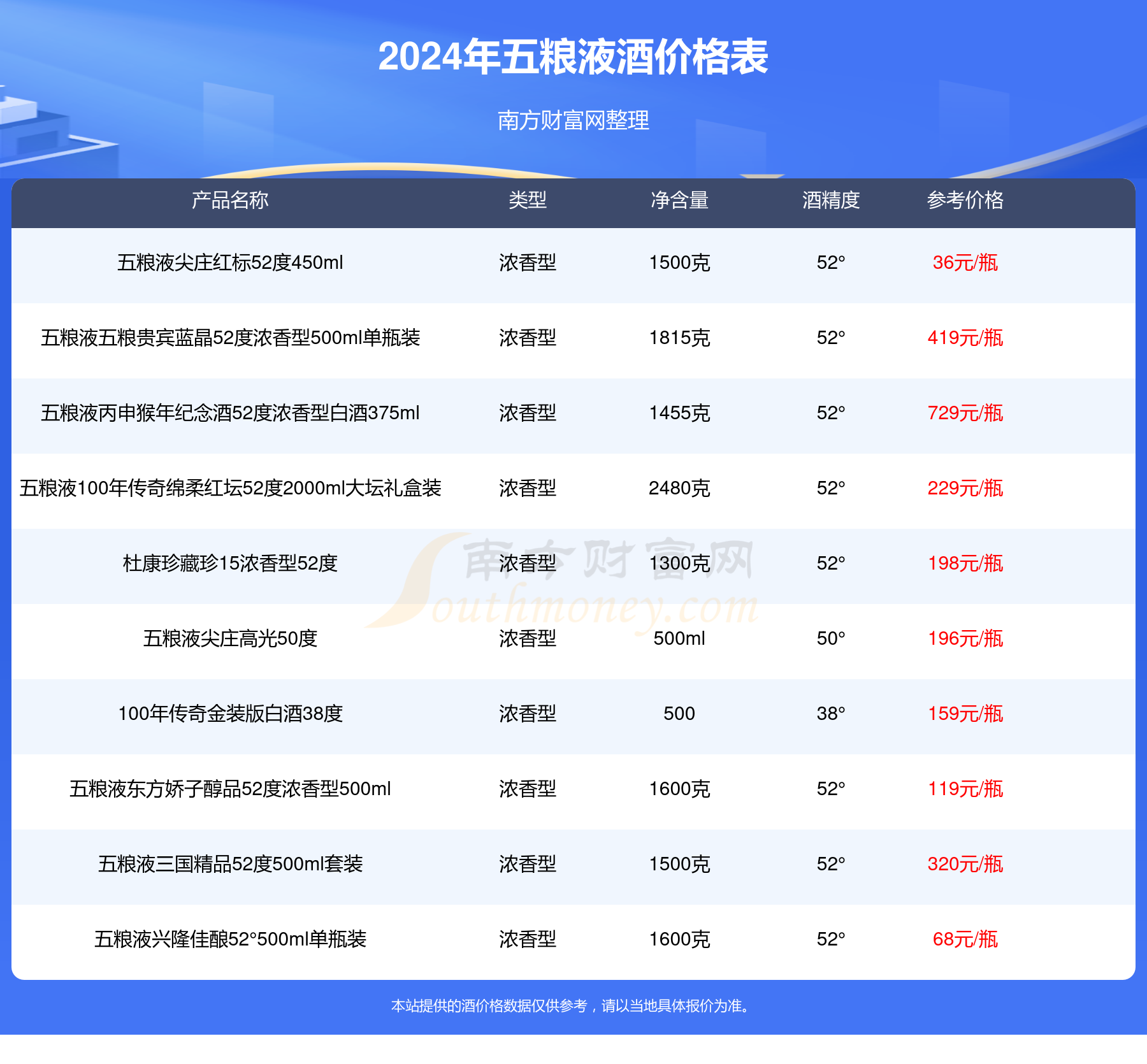Image resolution: width=1147 pixels, height=1064 pixels.
Task: Click 1500克 in the 五粮液三国精品 row
Action: (679, 864)
